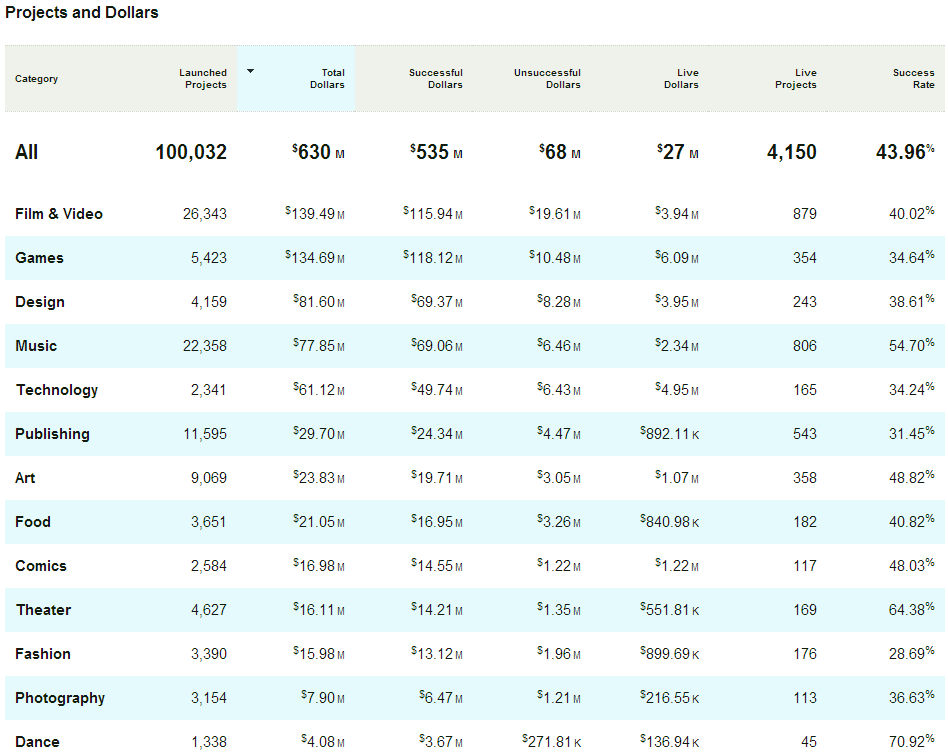Click the Projects and Dollars heading
948x755 pixels.
[82, 12]
